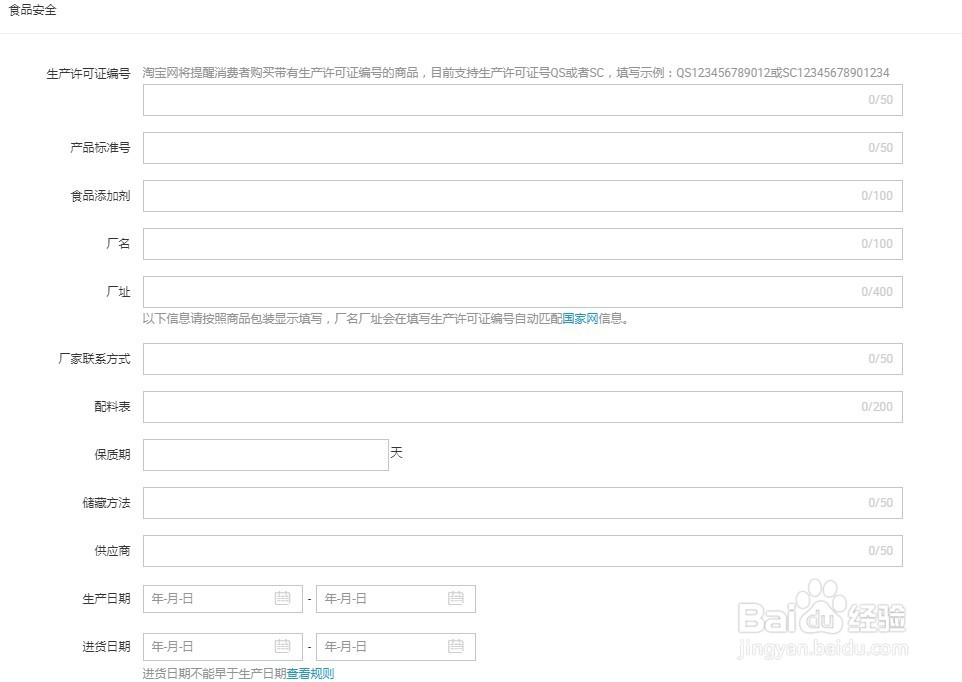Screen dimensions: 962x682
Task: Click the 进货日期 start date field
Action: click(x=223, y=646)
